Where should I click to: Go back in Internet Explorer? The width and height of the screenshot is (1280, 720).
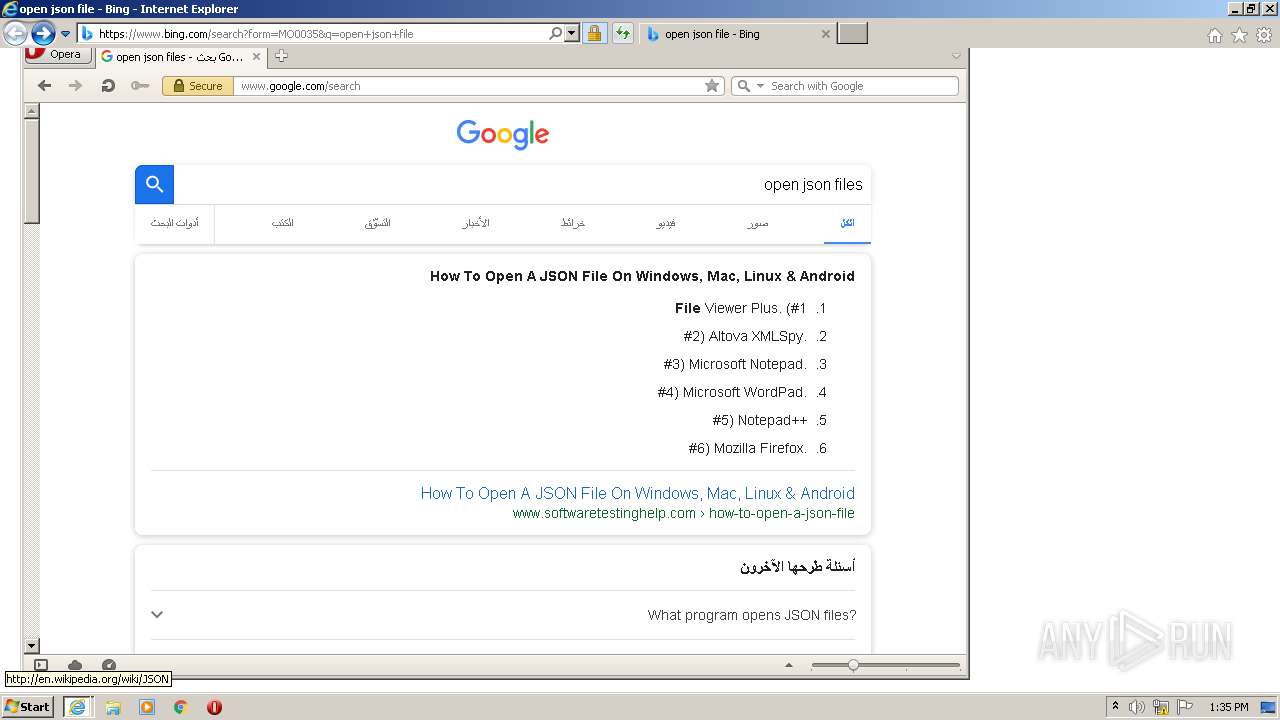click(x=15, y=33)
